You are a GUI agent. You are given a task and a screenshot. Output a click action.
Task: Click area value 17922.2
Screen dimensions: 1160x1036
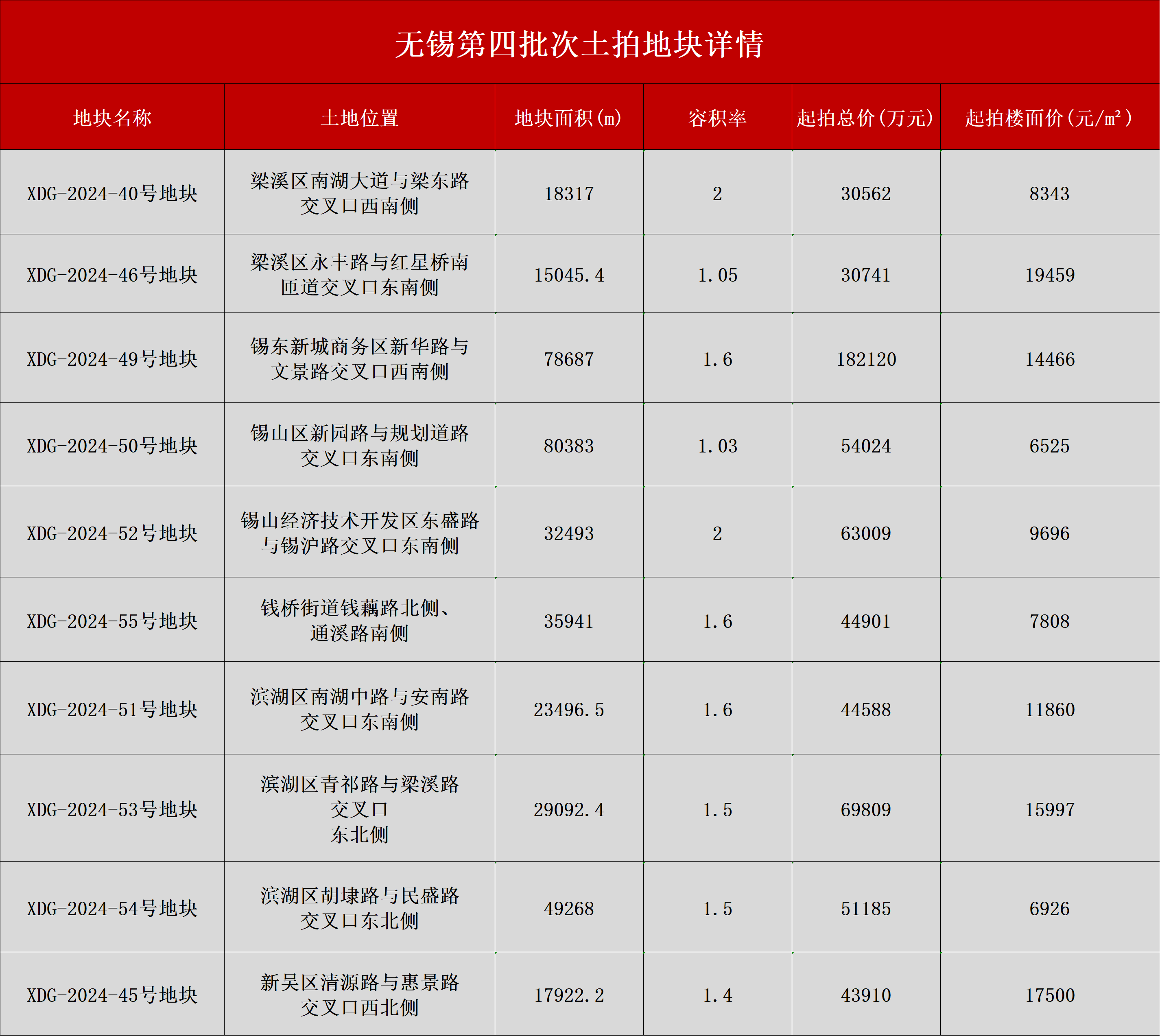pos(569,996)
